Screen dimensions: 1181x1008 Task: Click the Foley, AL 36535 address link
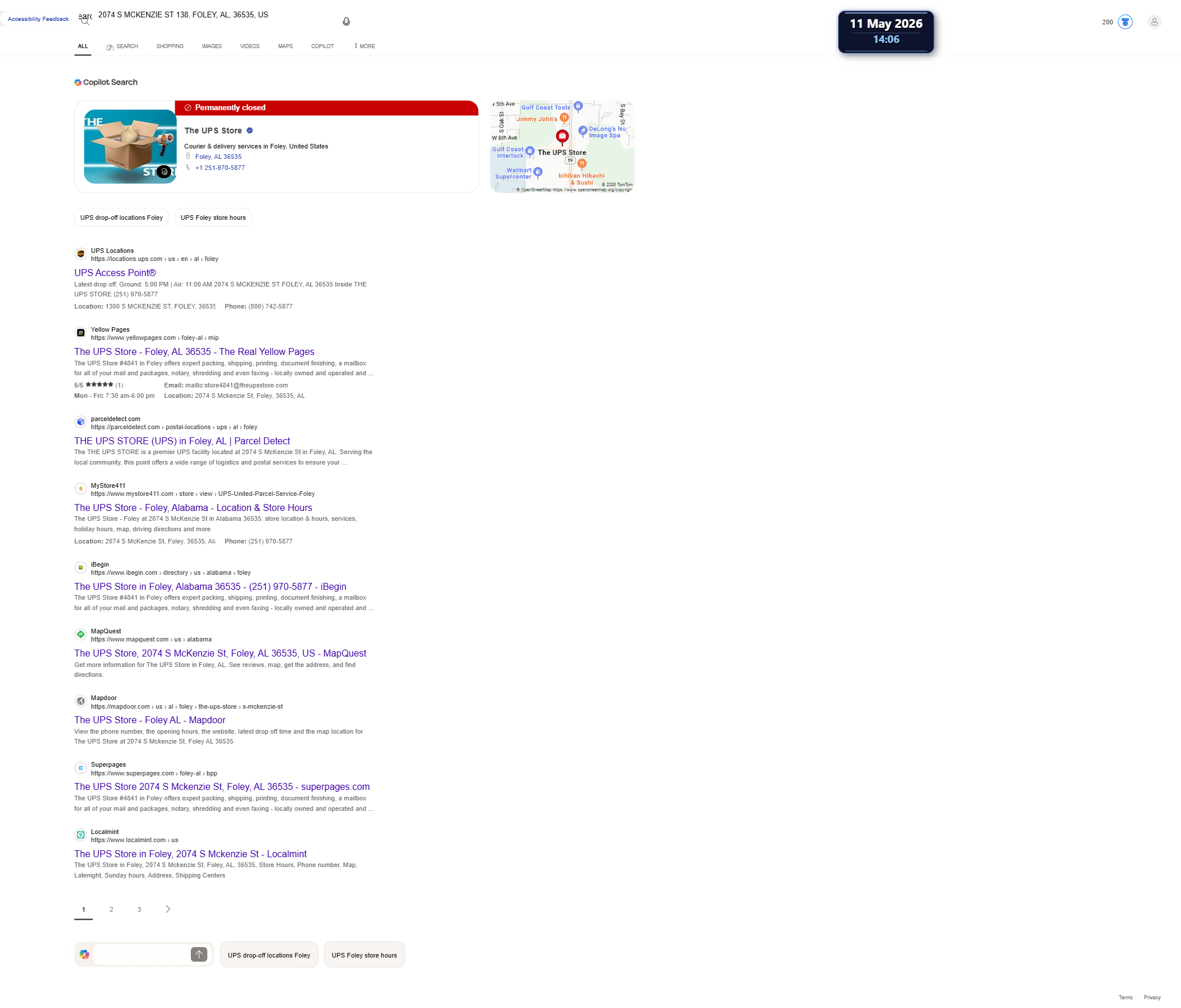219,157
